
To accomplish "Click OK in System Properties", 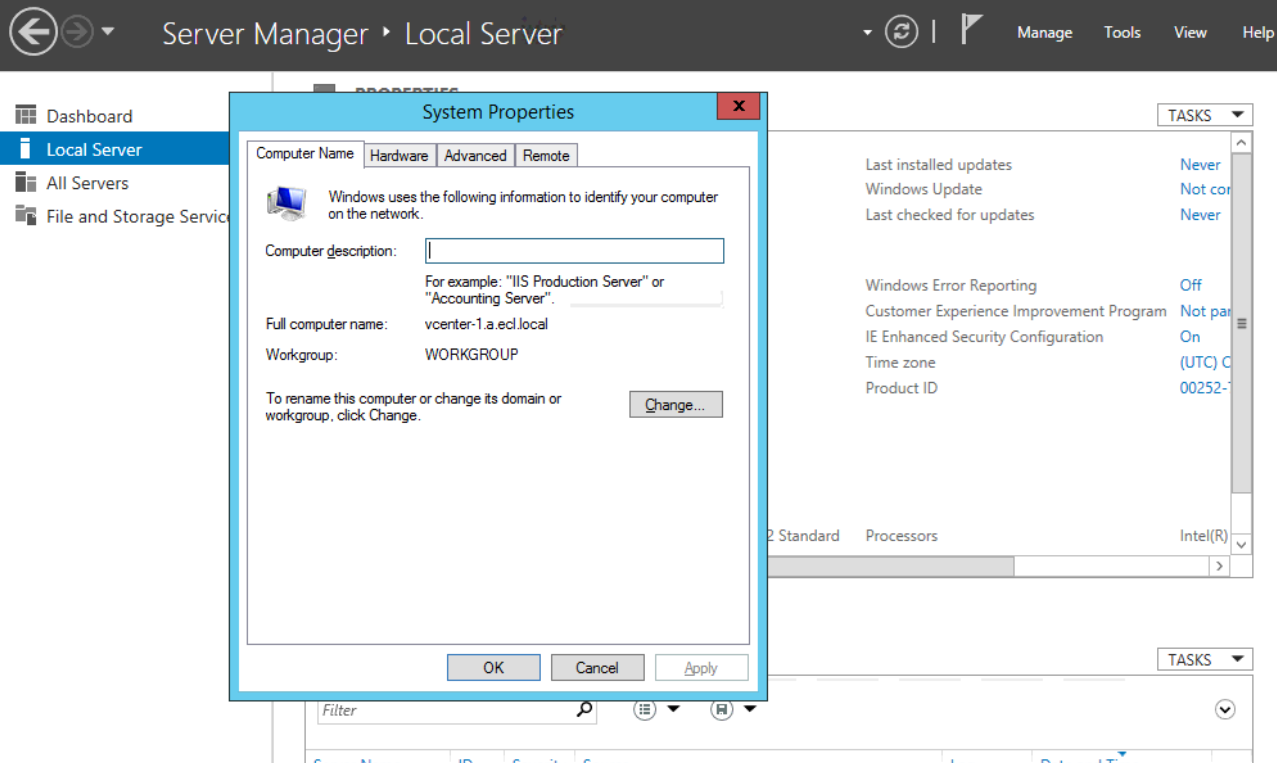I will point(493,667).
